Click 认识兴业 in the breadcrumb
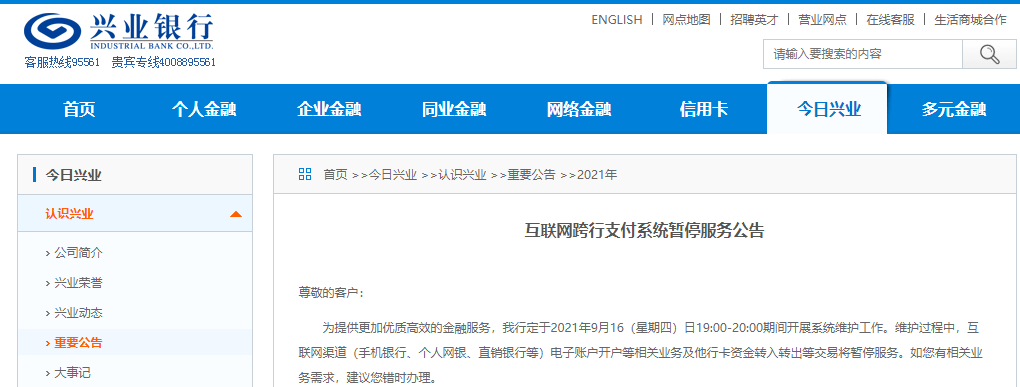Image resolution: width=1020 pixels, height=387 pixels. 463,174
